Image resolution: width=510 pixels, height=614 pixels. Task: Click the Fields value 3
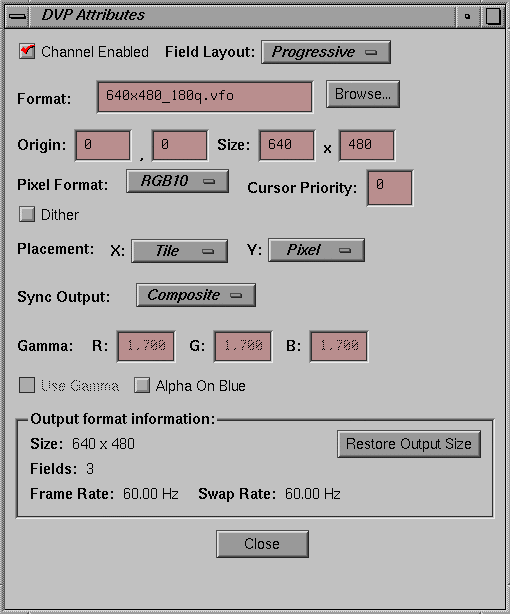[90, 469]
